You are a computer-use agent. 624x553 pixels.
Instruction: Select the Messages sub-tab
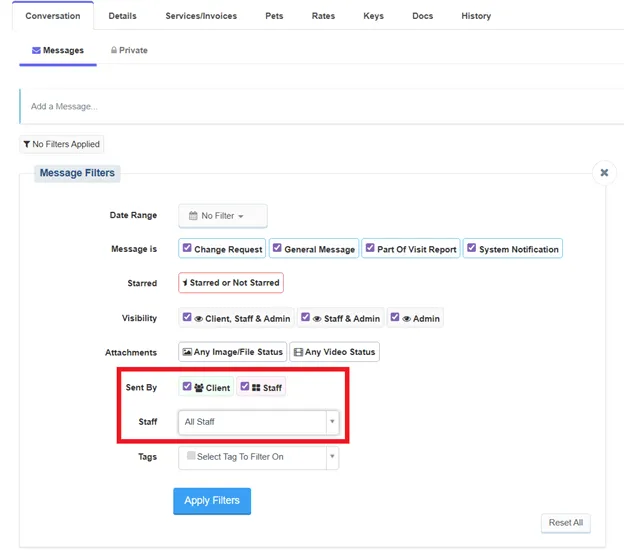[58, 51]
